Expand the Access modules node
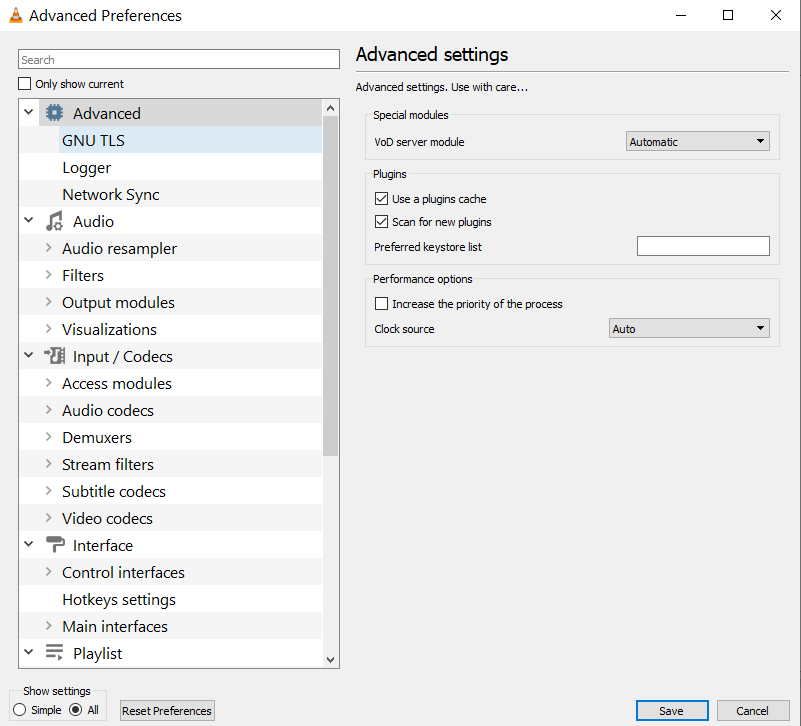 click(49, 383)
